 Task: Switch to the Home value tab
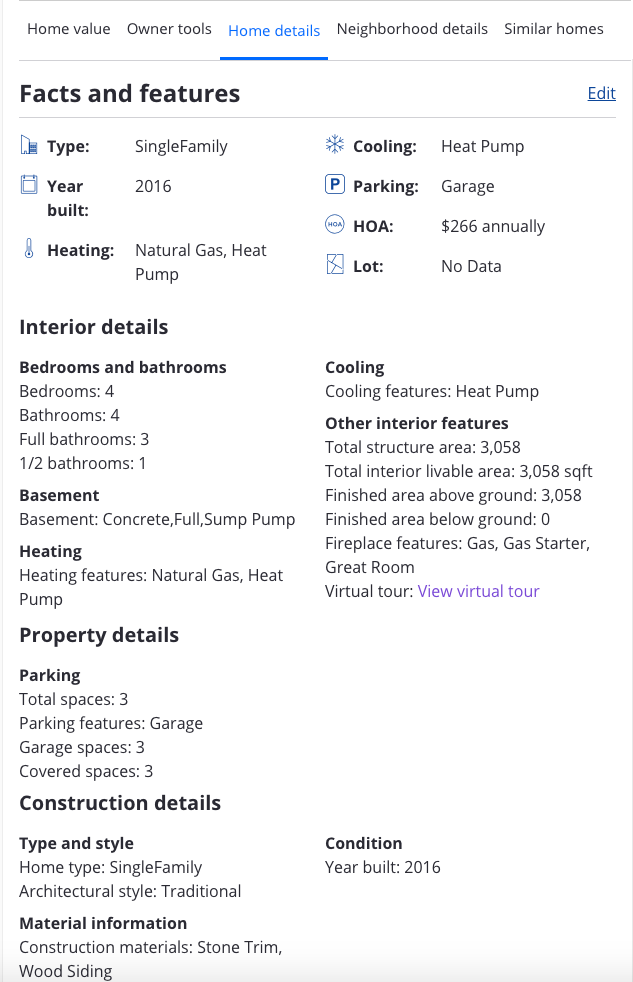[69, 29]
